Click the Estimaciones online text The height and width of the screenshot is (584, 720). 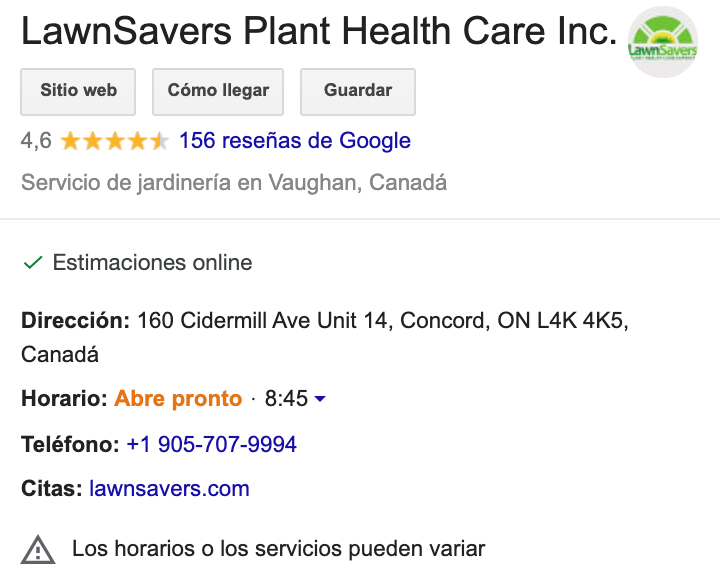coord(152,263)
